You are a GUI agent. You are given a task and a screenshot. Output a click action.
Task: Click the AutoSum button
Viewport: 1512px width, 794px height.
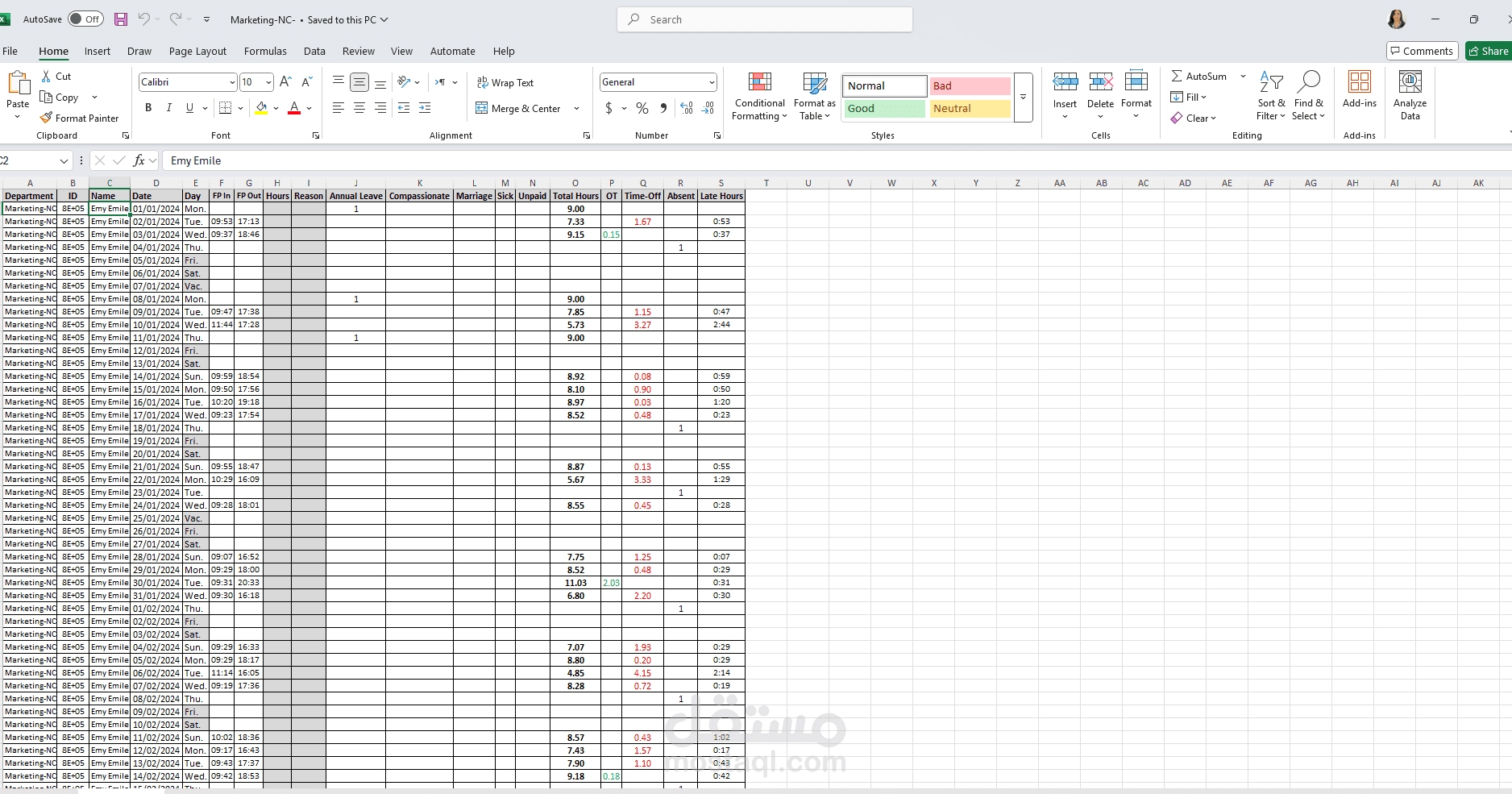click(1199, 76)
